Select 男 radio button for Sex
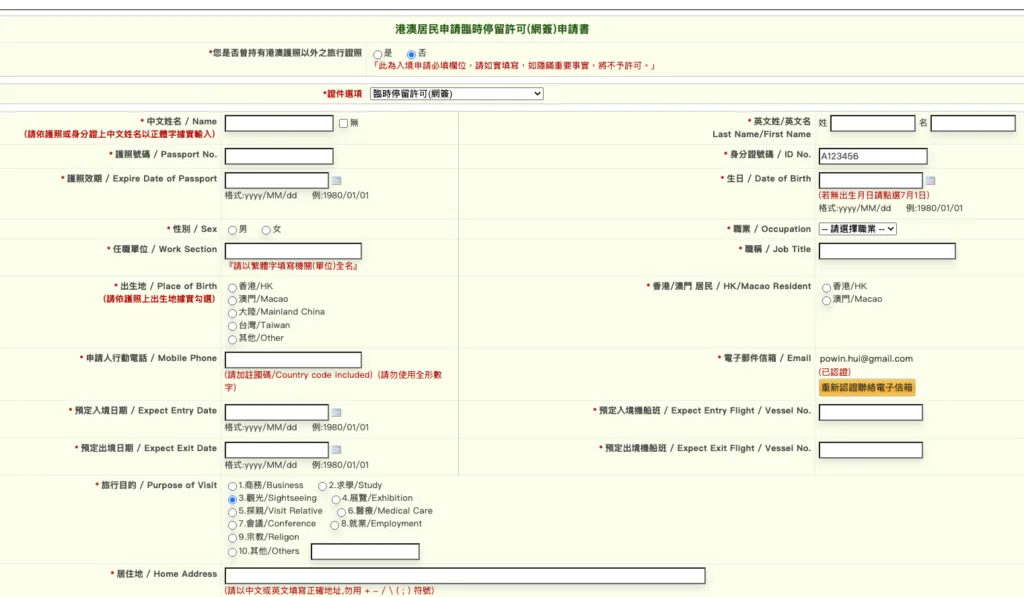The width and height of the screenshot is (1024, 597). pyautogui.click(x=232, y=230)
